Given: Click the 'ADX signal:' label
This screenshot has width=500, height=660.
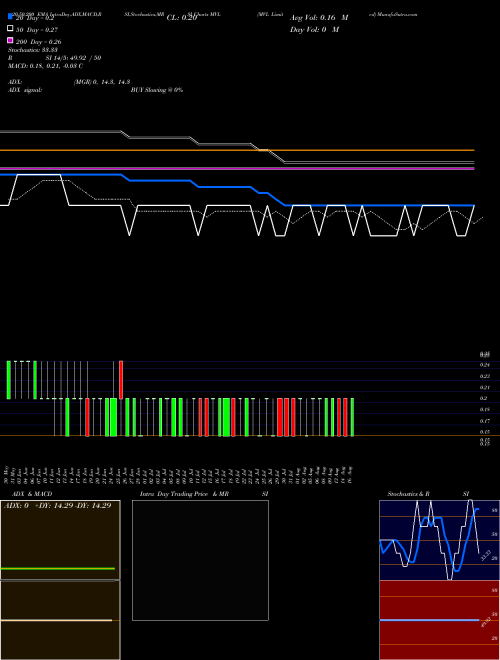Looking at the screenshot, I should 24,90.
